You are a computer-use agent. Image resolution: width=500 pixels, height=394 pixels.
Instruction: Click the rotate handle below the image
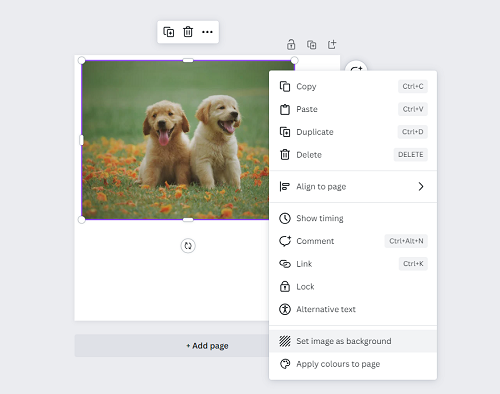click(x=188, y=246)
